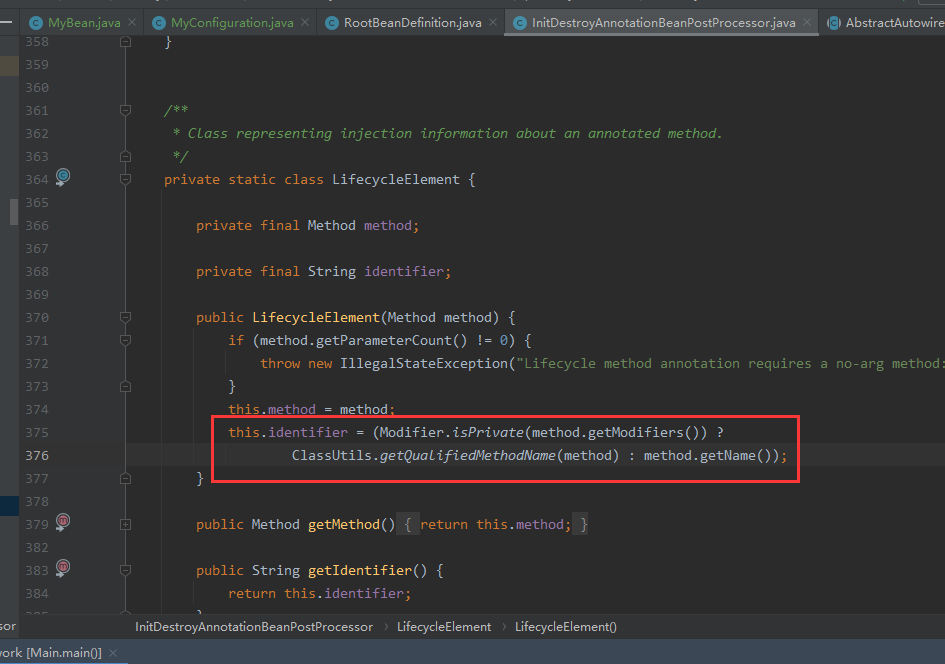Screen dimensions: 945x664
Task: Collapse the Javadoc comment fold at line 361
Action: pyautogui.click(x=125, y=110)
